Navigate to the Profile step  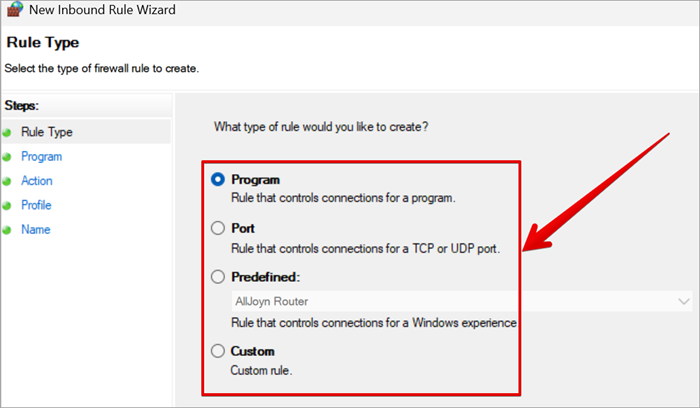pyautogui.click(x=36, y=205)
